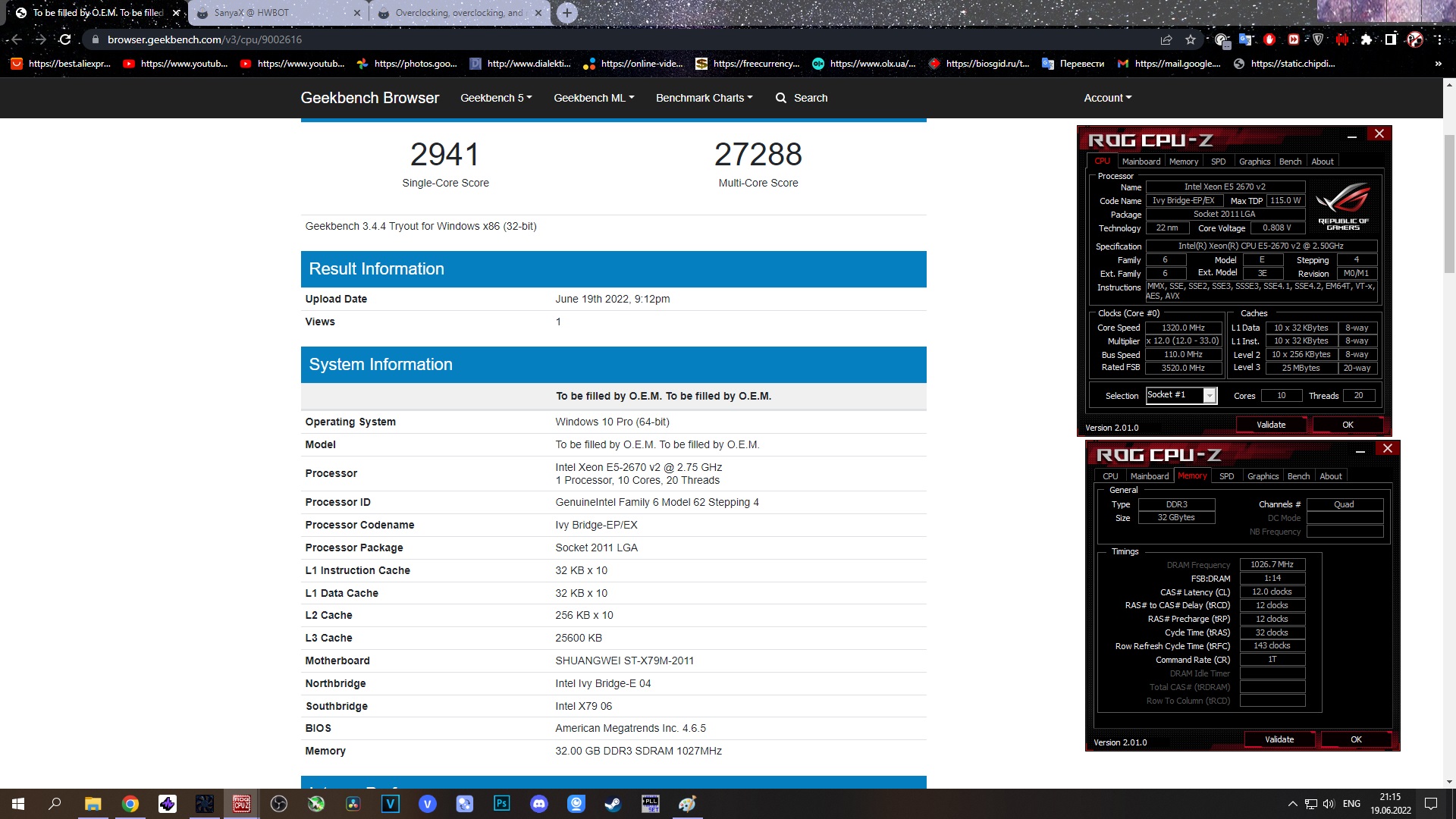Open the ROG CPU-Z taskbar icon
Image resolution: width=1456 pixels, height=819 pixels.
coord(242,804)
